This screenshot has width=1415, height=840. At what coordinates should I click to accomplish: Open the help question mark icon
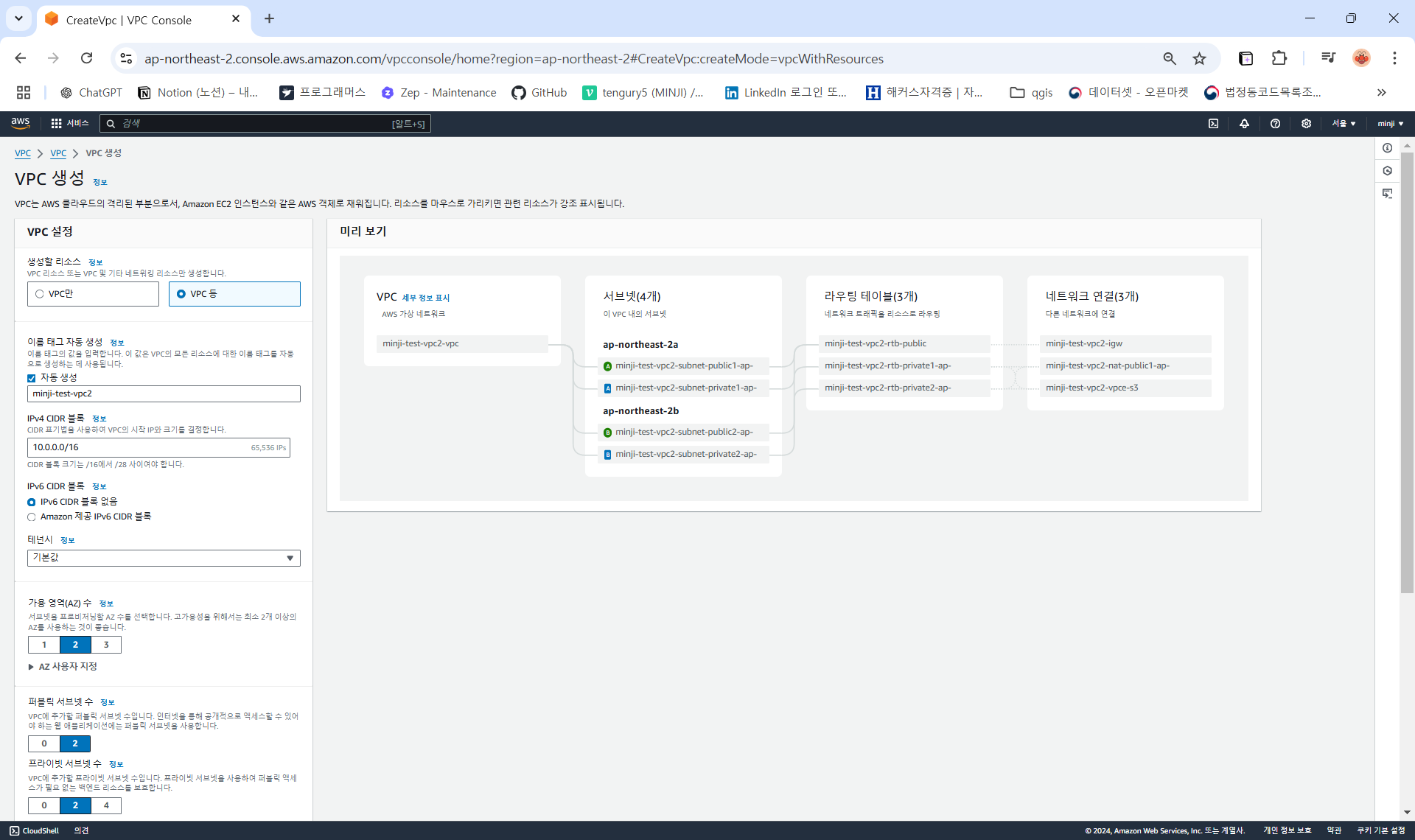pyautogui.click(x=1275, y=123)
